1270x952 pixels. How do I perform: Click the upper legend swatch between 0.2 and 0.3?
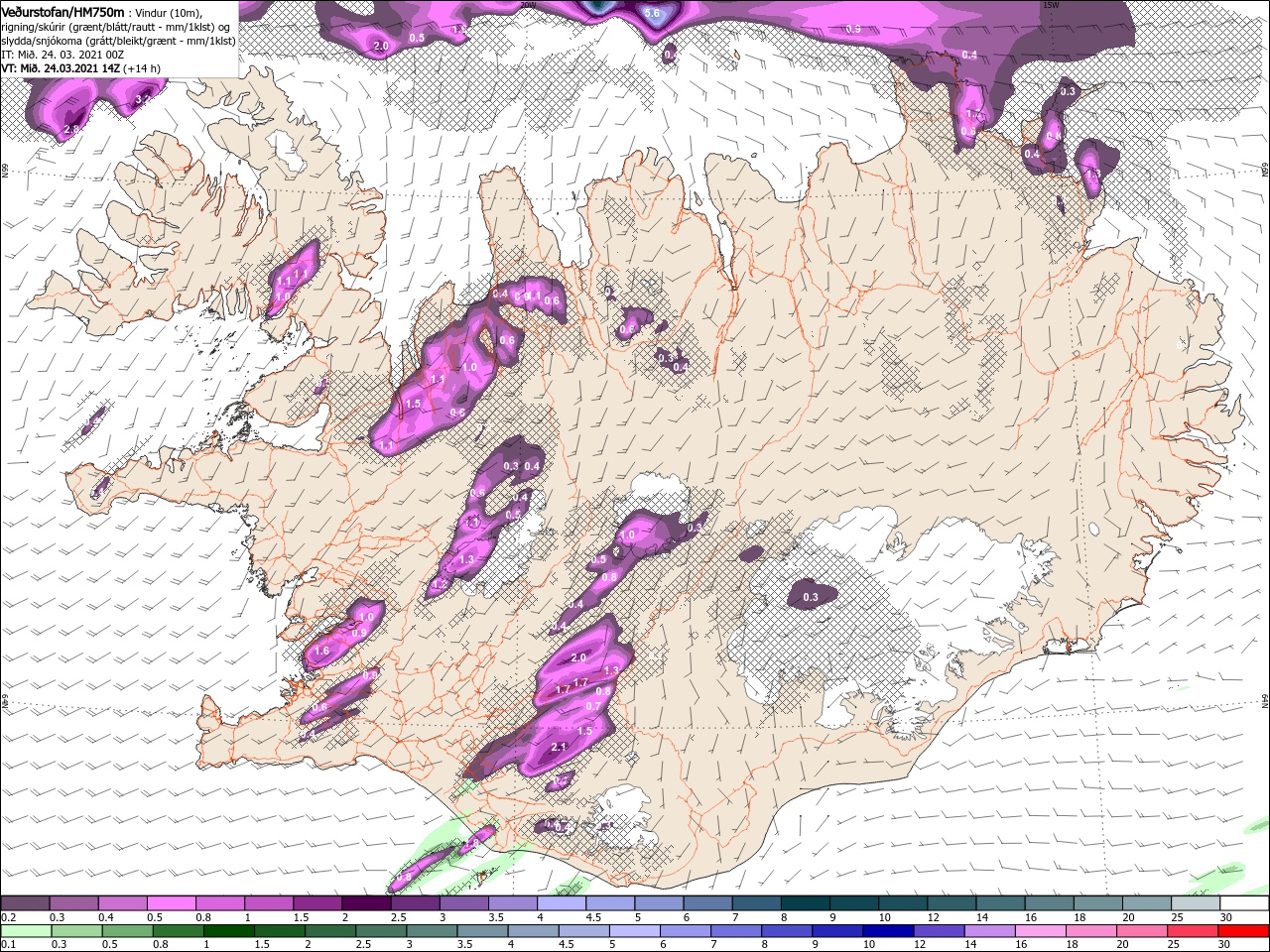(25, 903)
